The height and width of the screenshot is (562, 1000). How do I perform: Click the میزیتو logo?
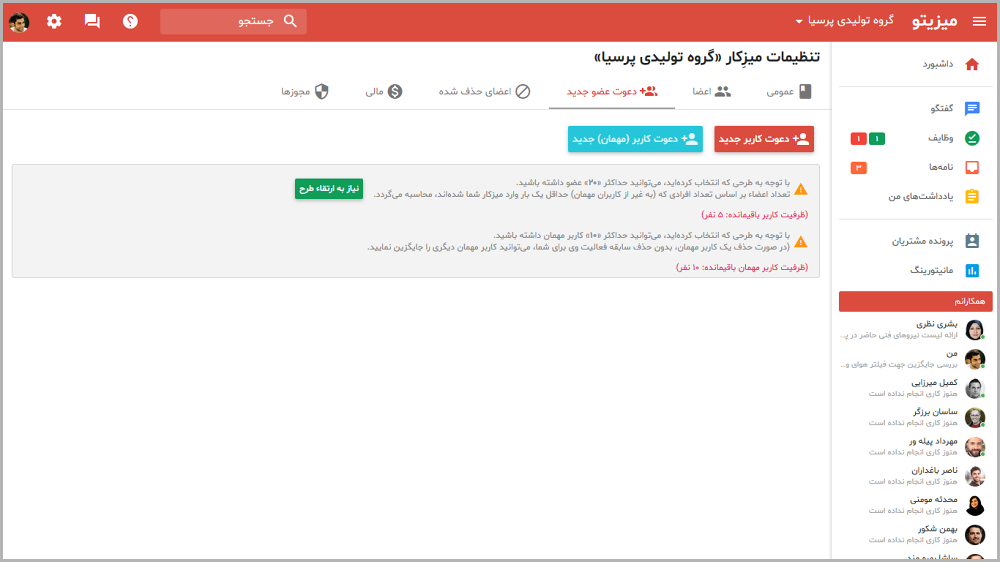pyautogui.click(x=934, y=21)
